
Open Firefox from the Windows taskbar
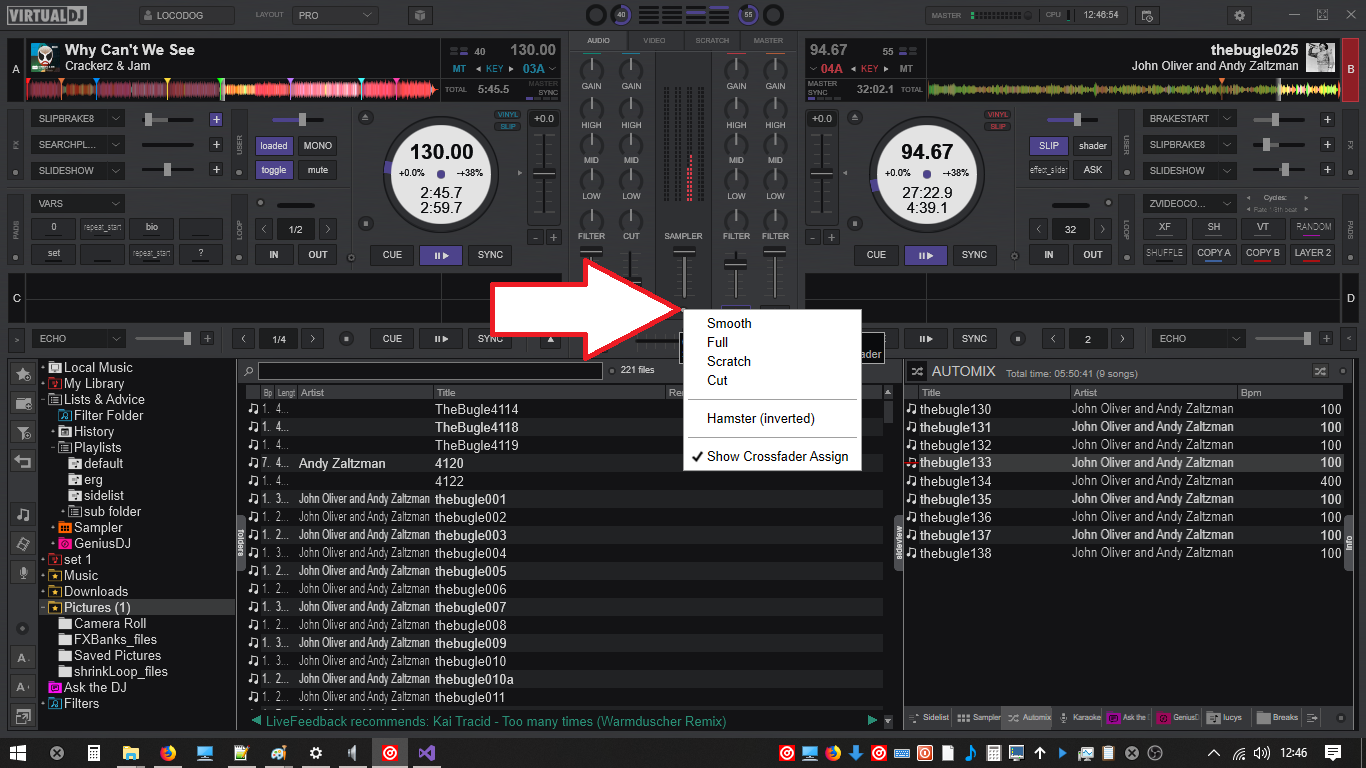[167, 753]
